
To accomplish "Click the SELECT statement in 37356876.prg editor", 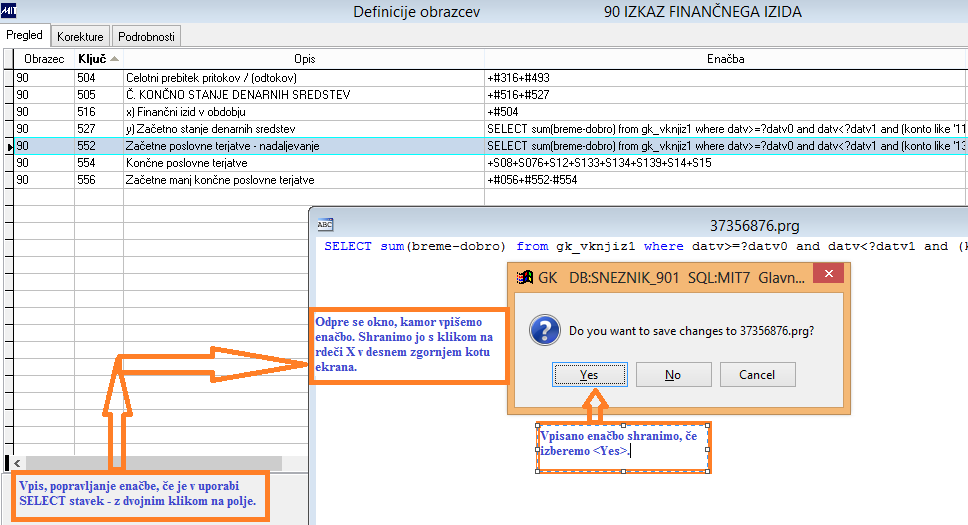I will [645, 246].
